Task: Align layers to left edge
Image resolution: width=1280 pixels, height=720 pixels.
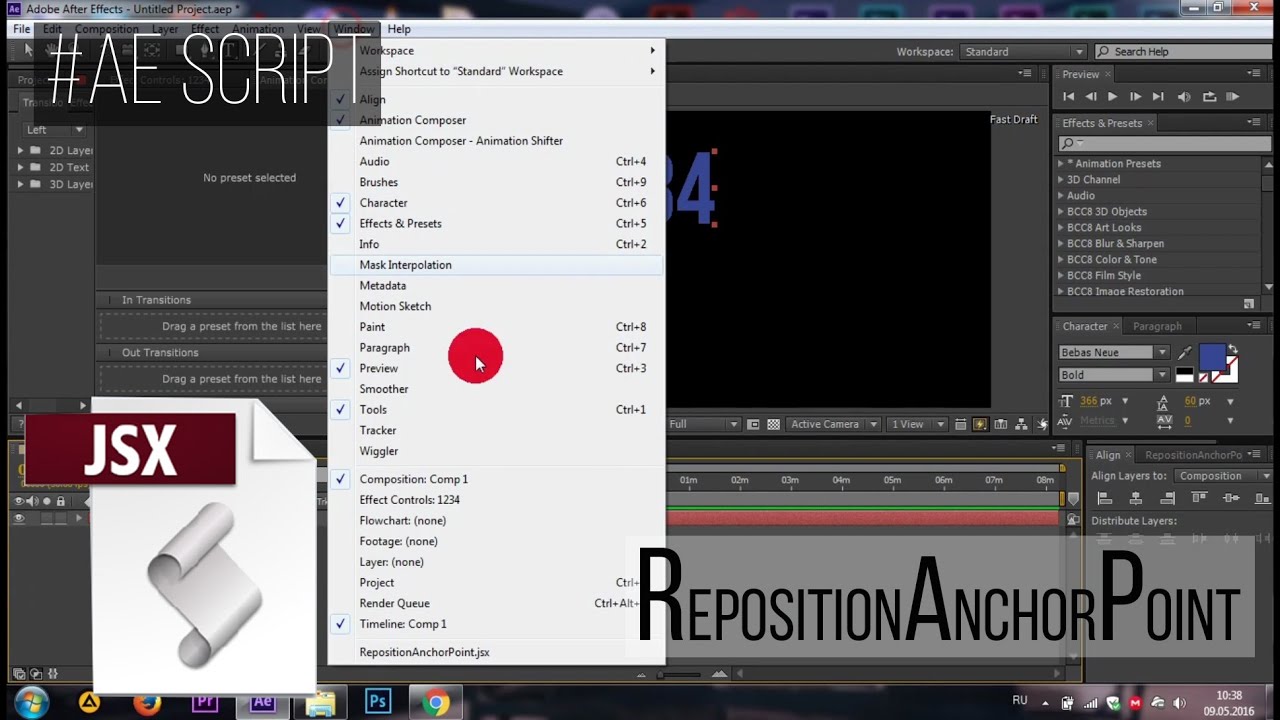Action: [1105, 498]
